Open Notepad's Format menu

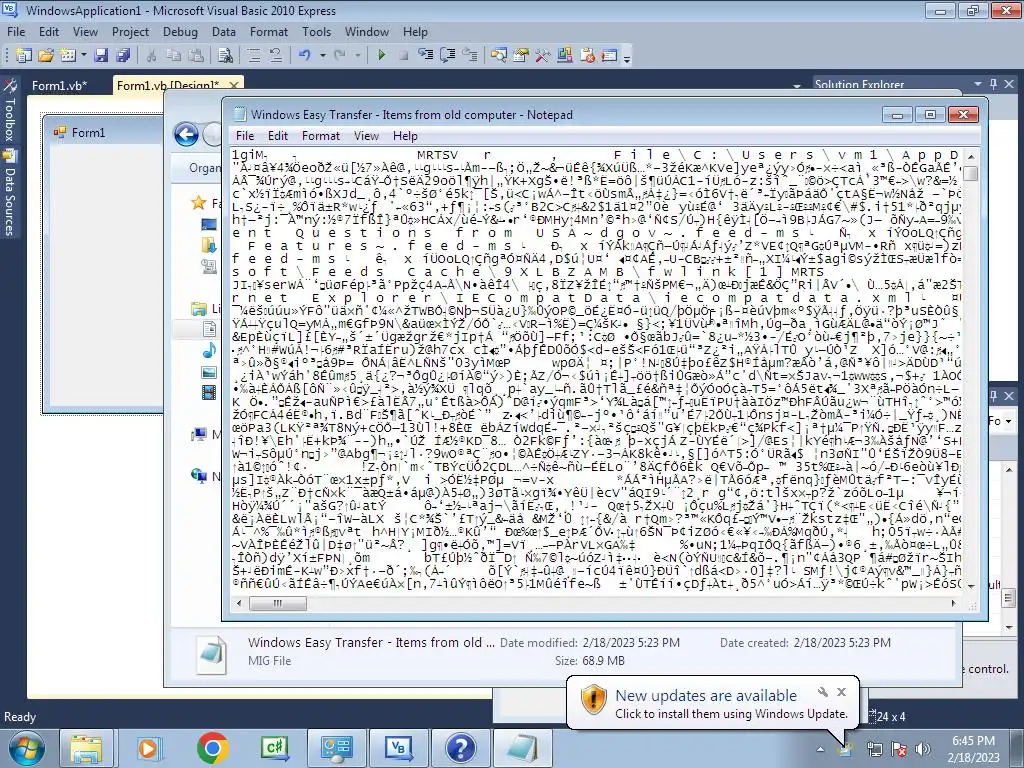coord(321,136)
